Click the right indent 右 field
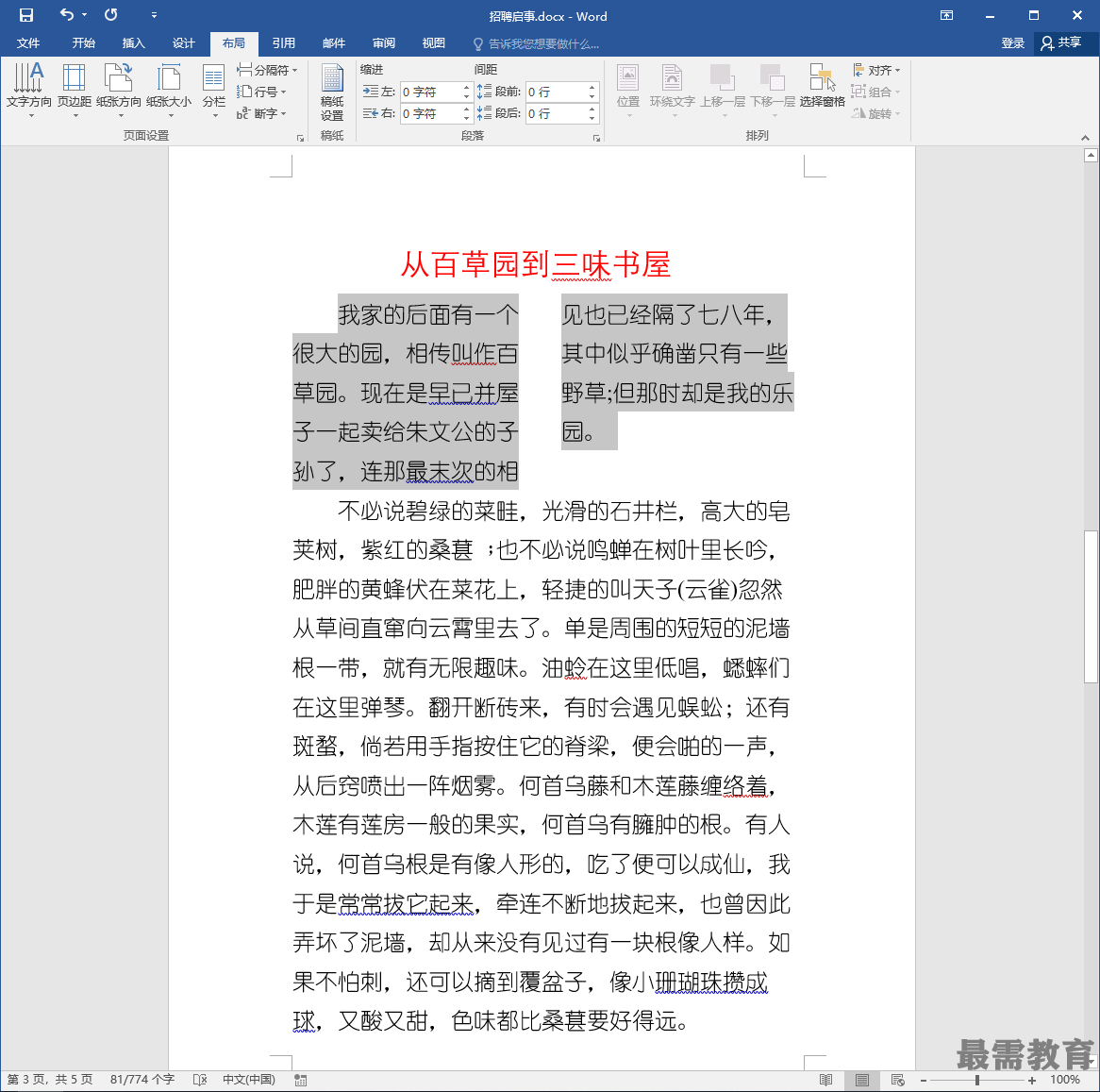Screen dimensions: 1100x1092 tap(431, 113)
